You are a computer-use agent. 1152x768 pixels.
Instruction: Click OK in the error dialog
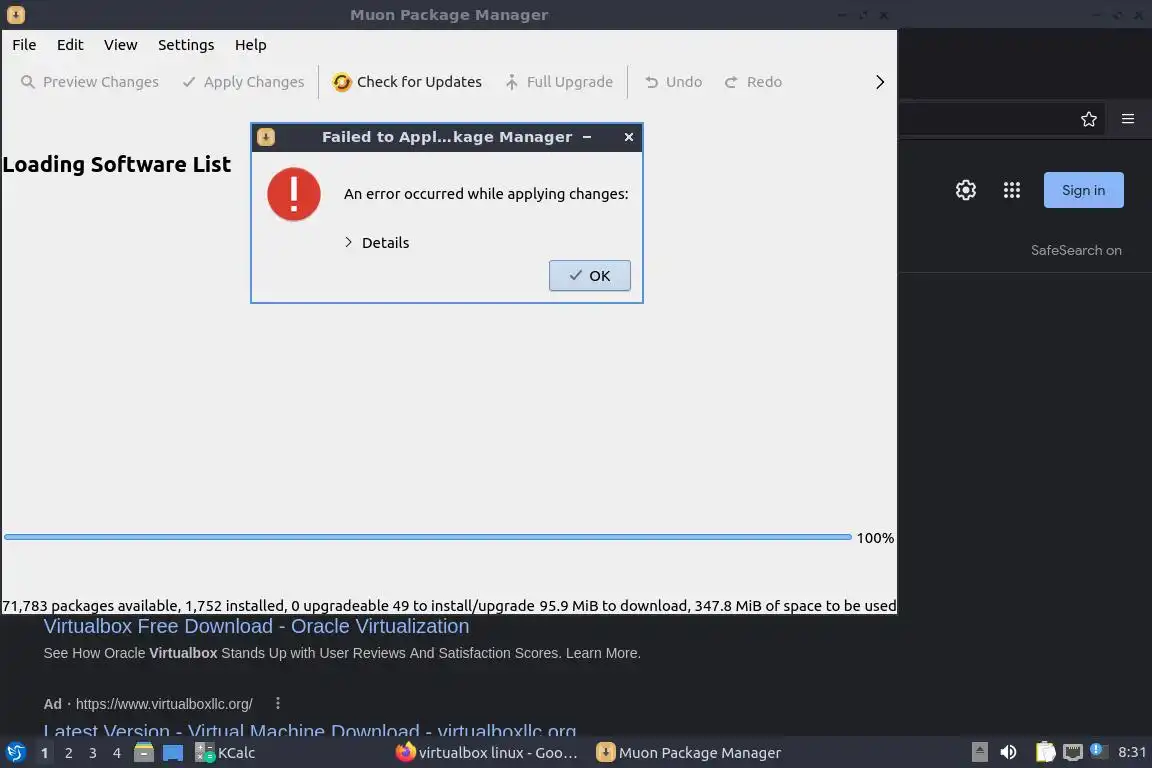[x=590, y=276]
